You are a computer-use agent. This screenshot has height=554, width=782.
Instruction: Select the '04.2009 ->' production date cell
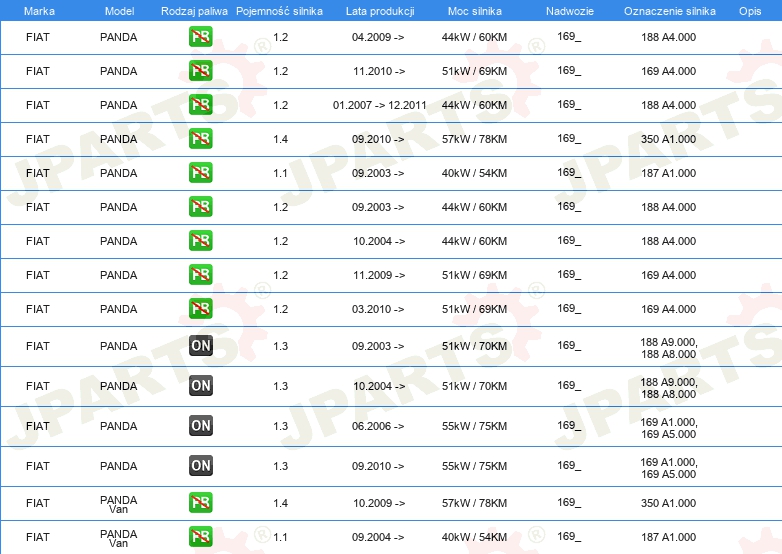(x=378, y=37)
